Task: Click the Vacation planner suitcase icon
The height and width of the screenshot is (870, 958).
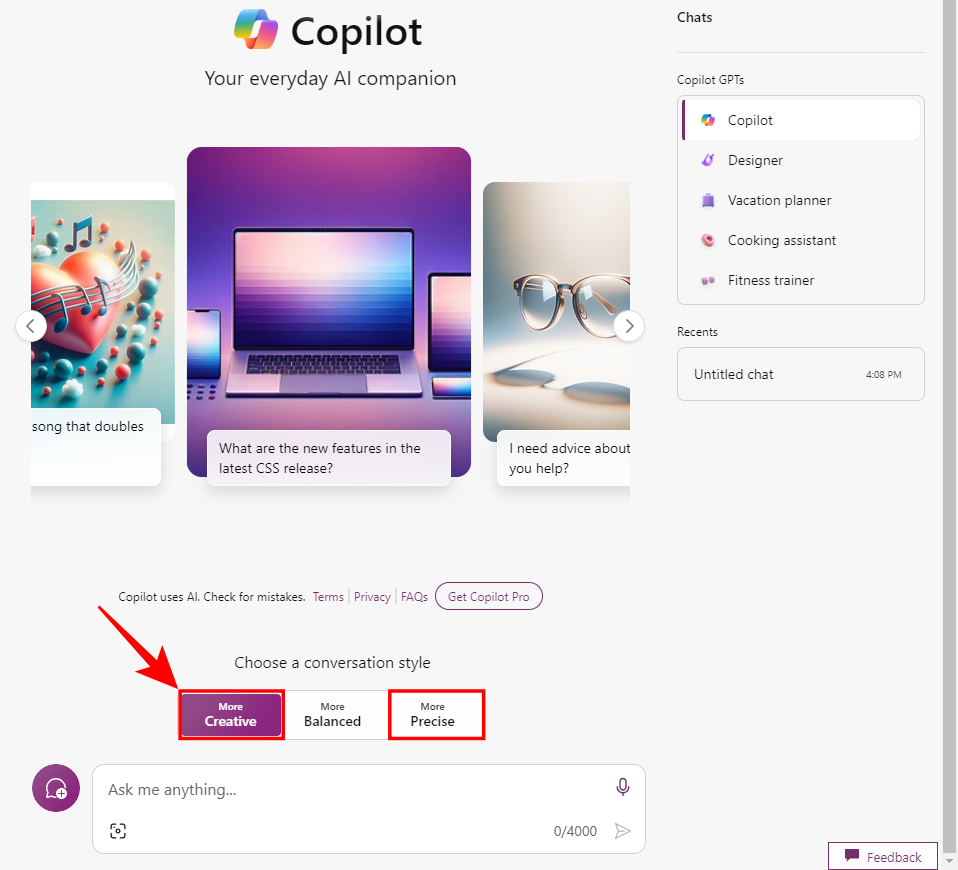Action: click(708, 200)
